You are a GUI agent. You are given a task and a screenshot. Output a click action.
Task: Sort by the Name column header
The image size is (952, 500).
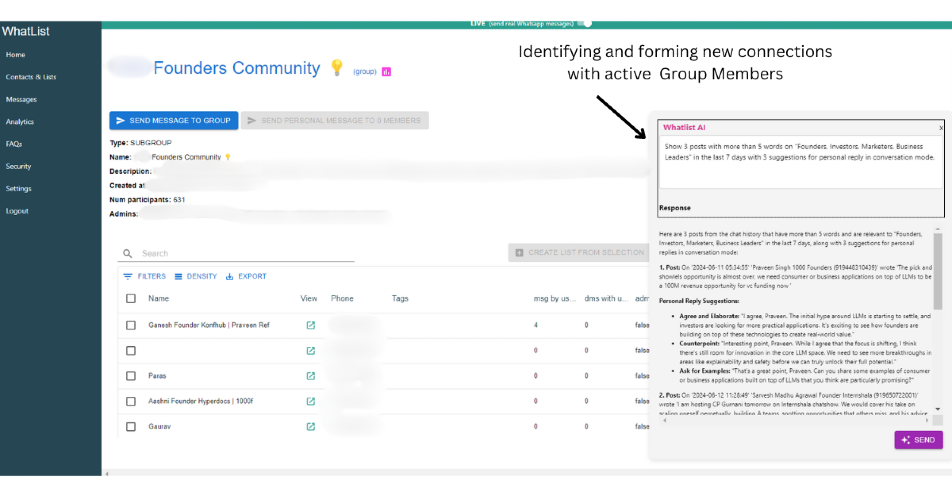(158, 299)
